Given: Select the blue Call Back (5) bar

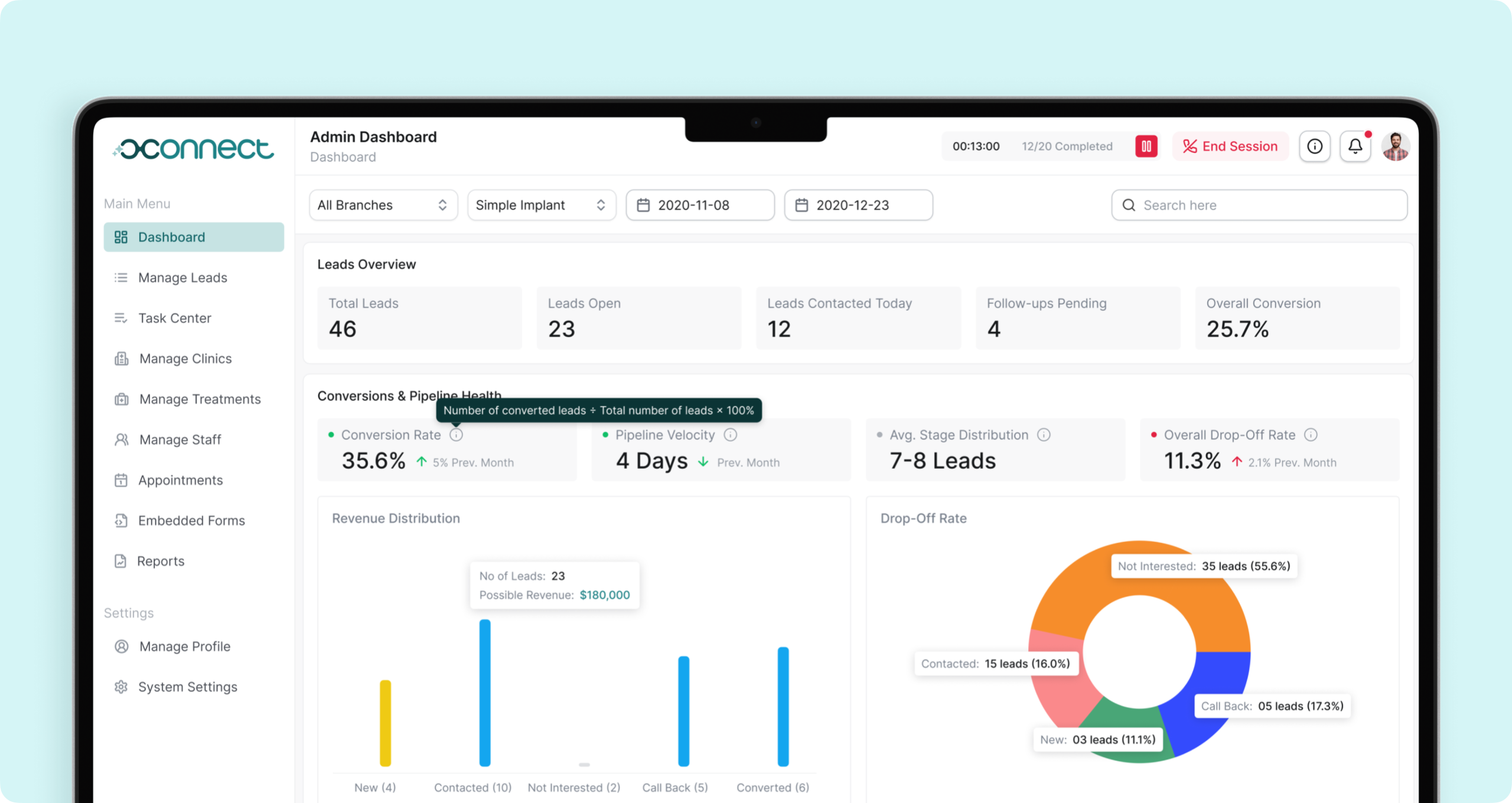Looking at the screenshot, I should 683,711.
